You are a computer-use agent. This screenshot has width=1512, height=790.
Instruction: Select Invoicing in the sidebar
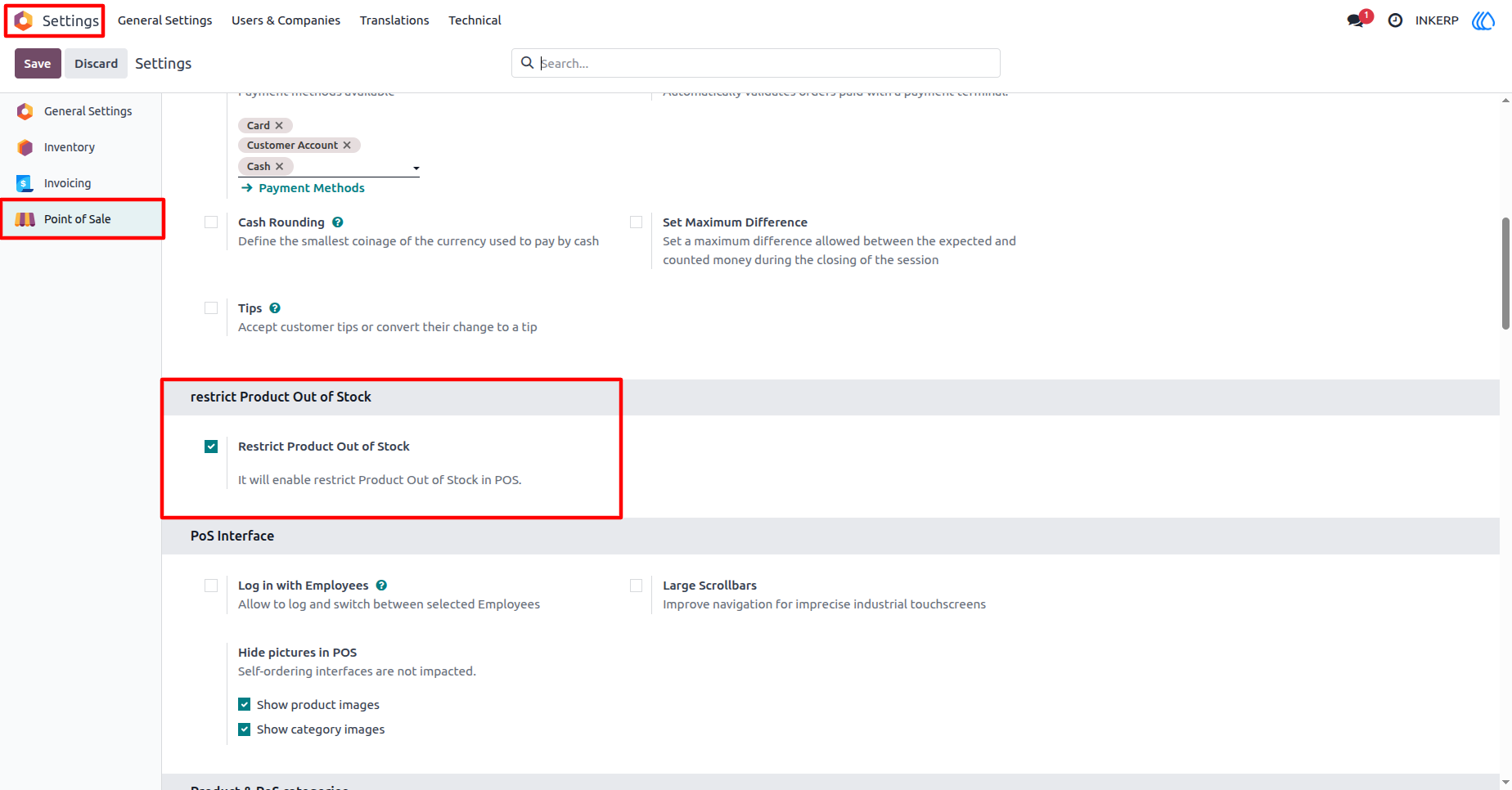pos(81,183)
